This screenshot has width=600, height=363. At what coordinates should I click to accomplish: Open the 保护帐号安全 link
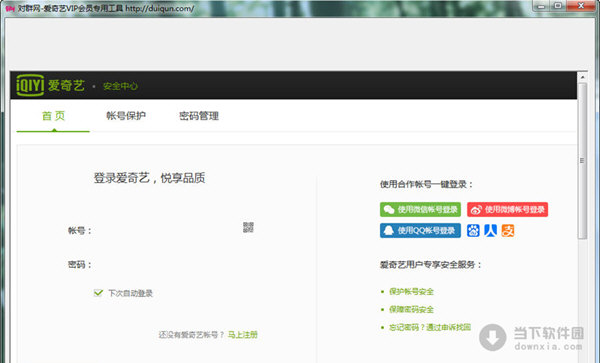click(x=411, y=291)
